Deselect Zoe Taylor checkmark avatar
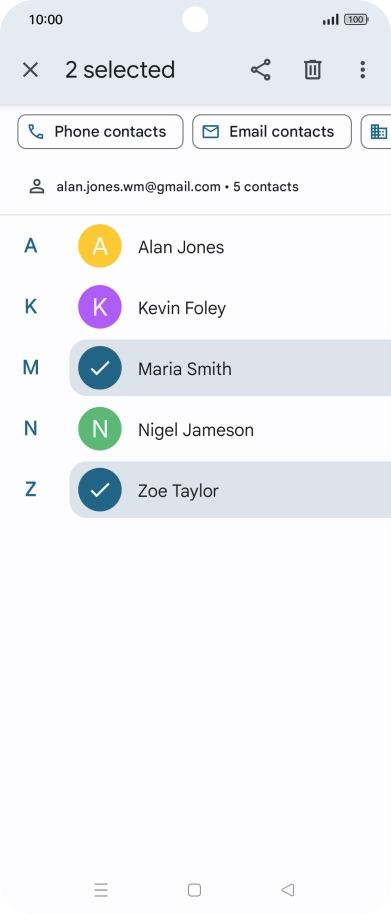The image size is (391, 914). pos(100,490)
